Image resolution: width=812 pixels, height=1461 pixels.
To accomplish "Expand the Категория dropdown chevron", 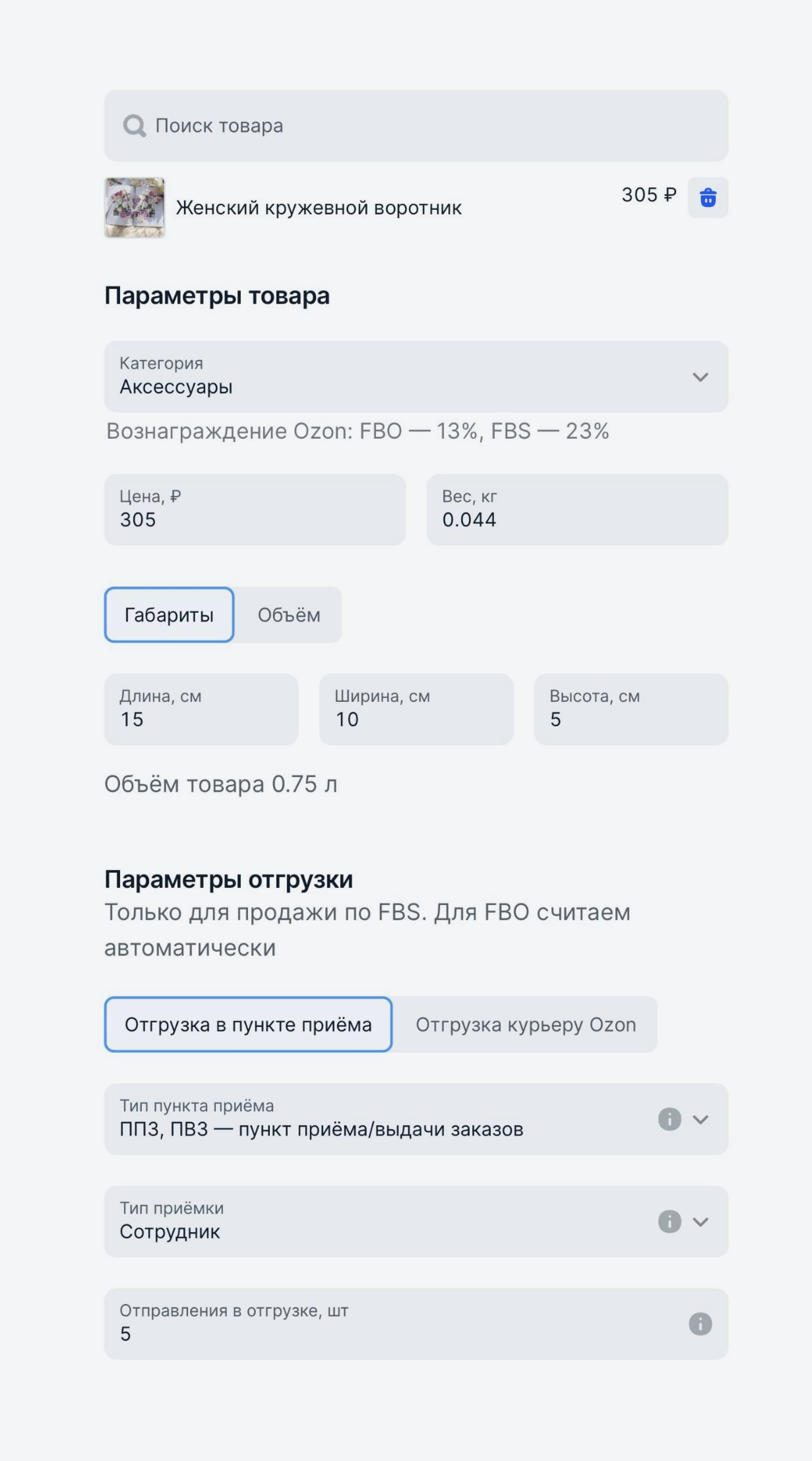I will [x=700, y=377].
